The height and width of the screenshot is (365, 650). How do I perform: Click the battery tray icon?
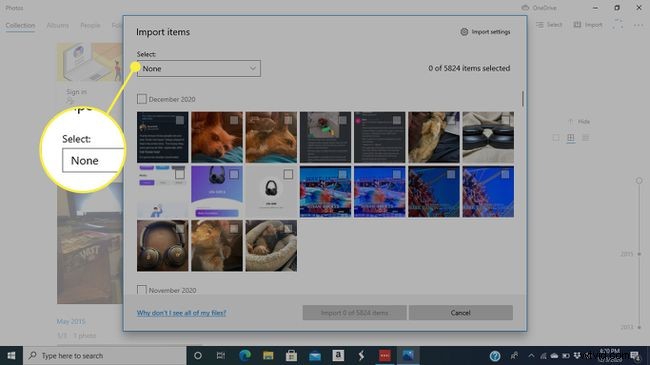(x=565, y=355)
